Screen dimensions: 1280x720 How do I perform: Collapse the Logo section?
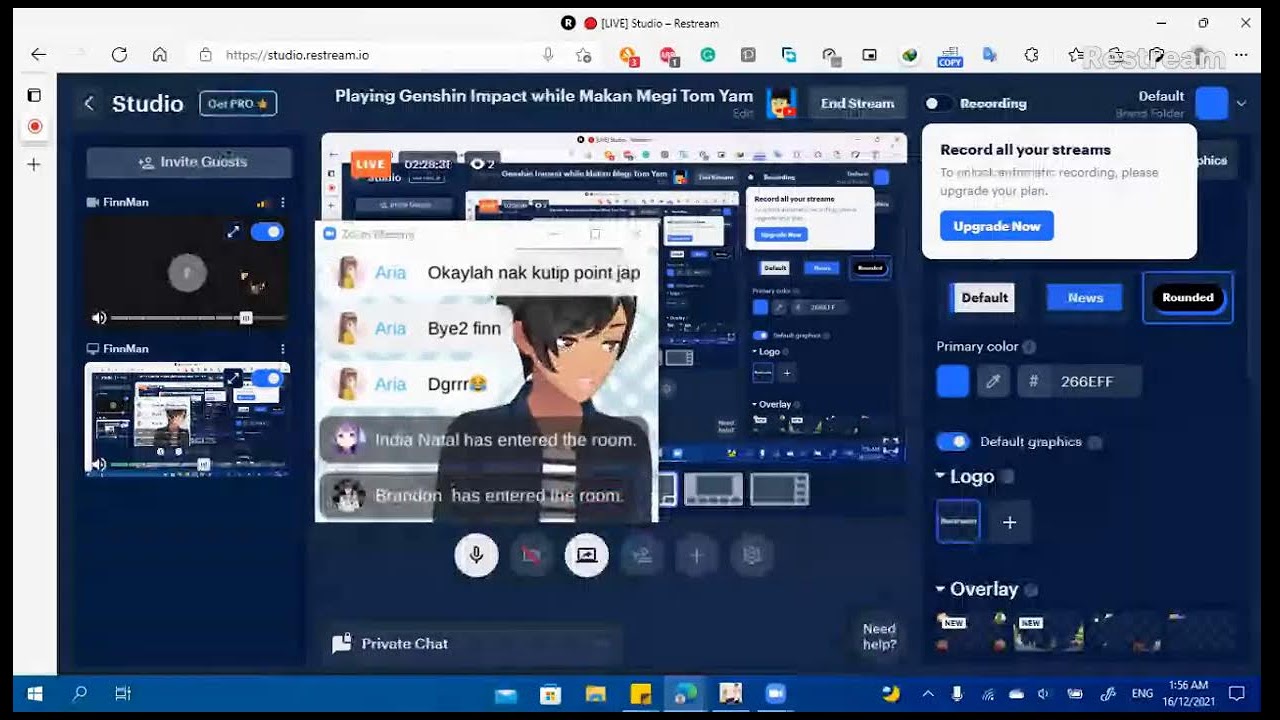[941, 476]
